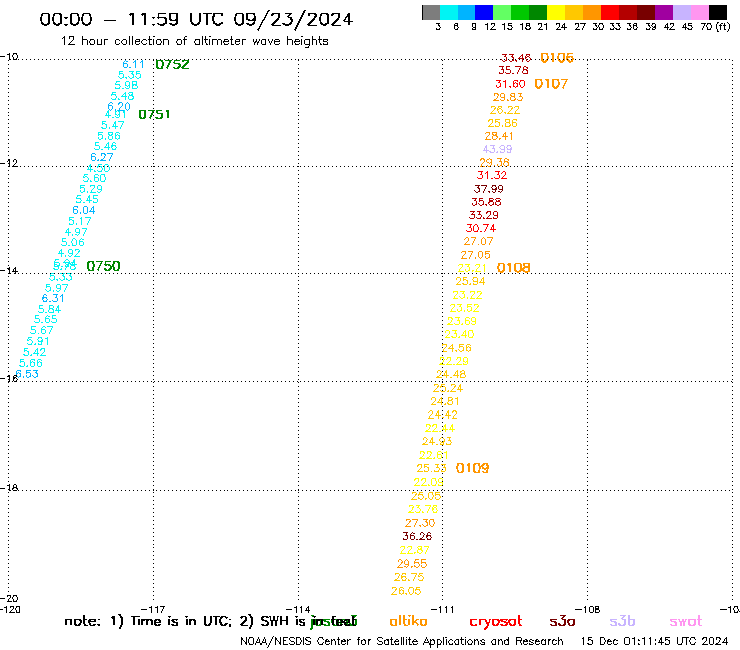The image size is (740, 650).
Task: Select the 35.88 wave height value
Action: (486, 202)
